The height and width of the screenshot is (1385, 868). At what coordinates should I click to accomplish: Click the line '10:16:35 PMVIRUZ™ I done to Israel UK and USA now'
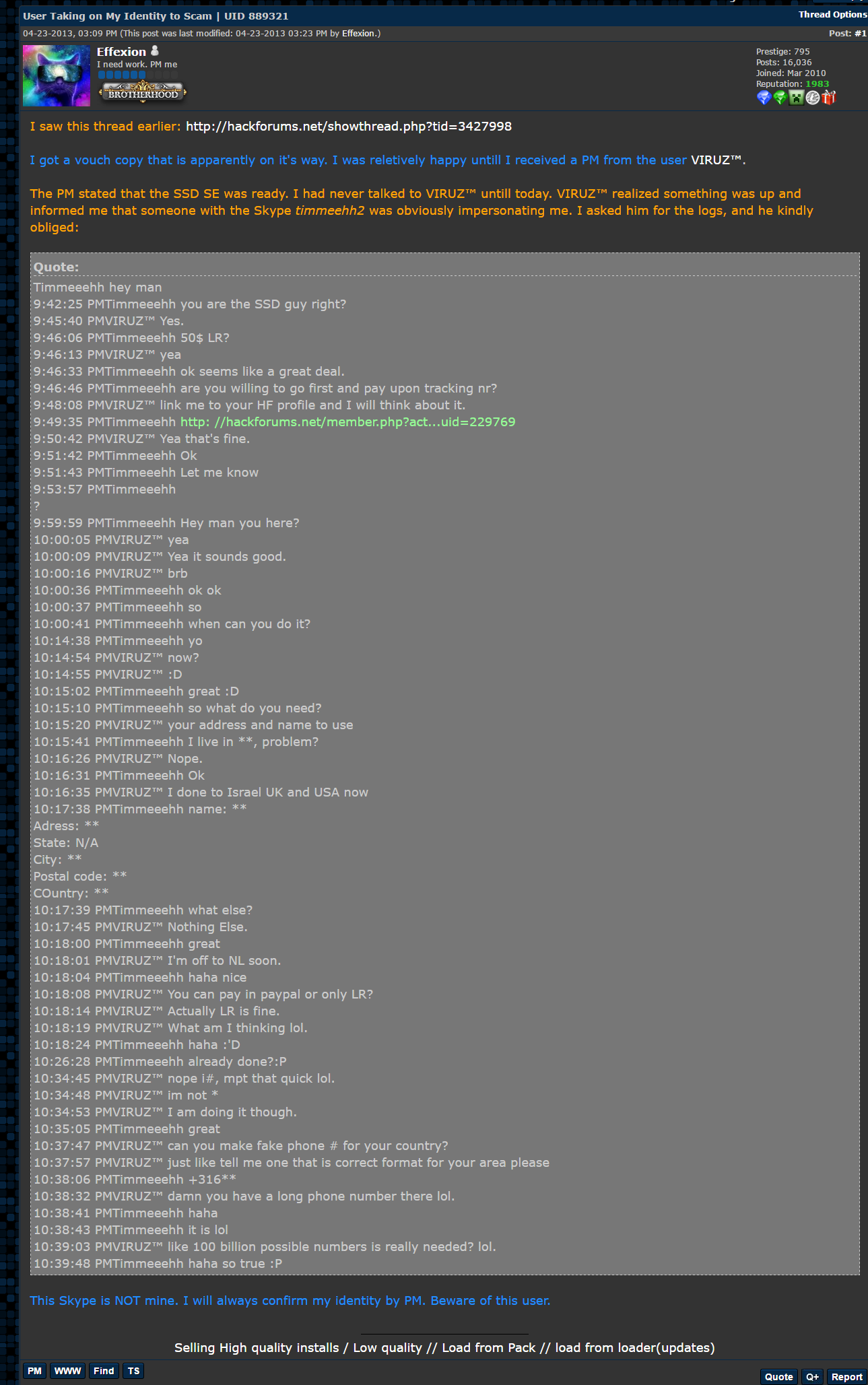(x=201, y=792)
